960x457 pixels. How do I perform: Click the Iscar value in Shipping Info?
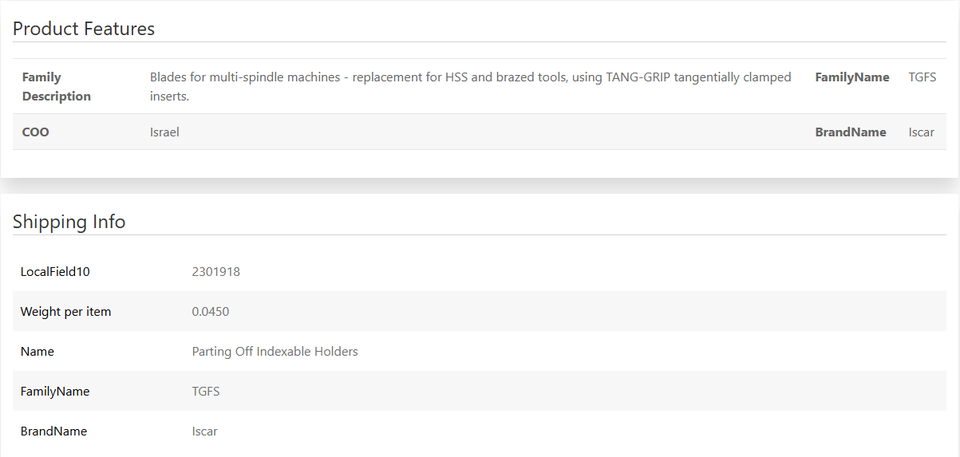[204, 431]
